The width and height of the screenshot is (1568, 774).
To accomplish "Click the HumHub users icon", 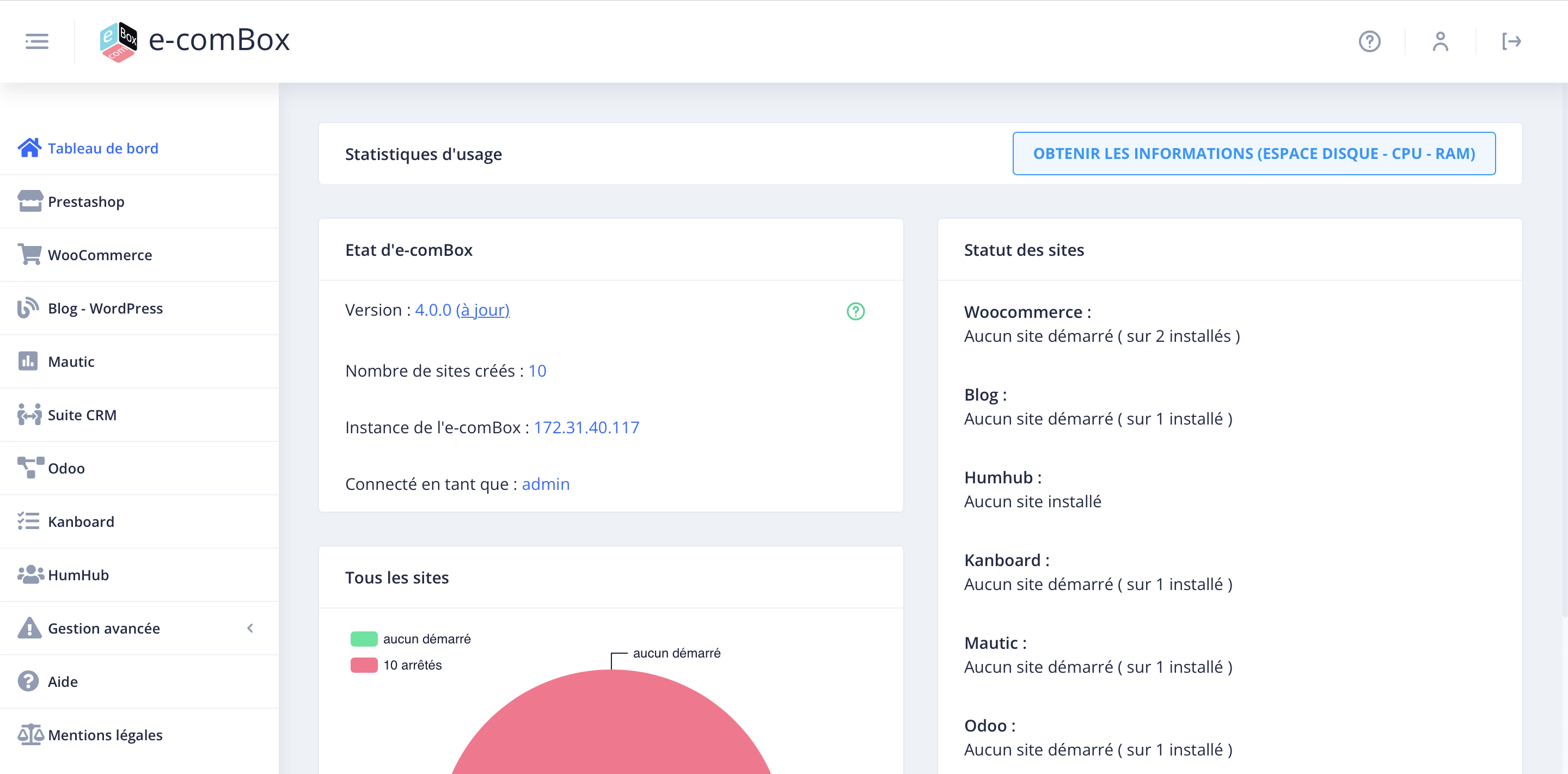I will coord(29,574).
